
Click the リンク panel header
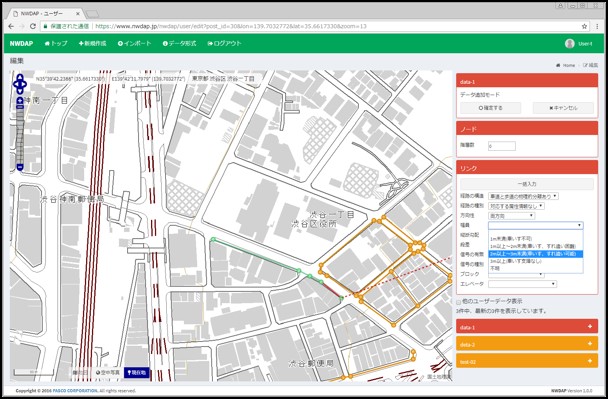click(x=527, y=168)
